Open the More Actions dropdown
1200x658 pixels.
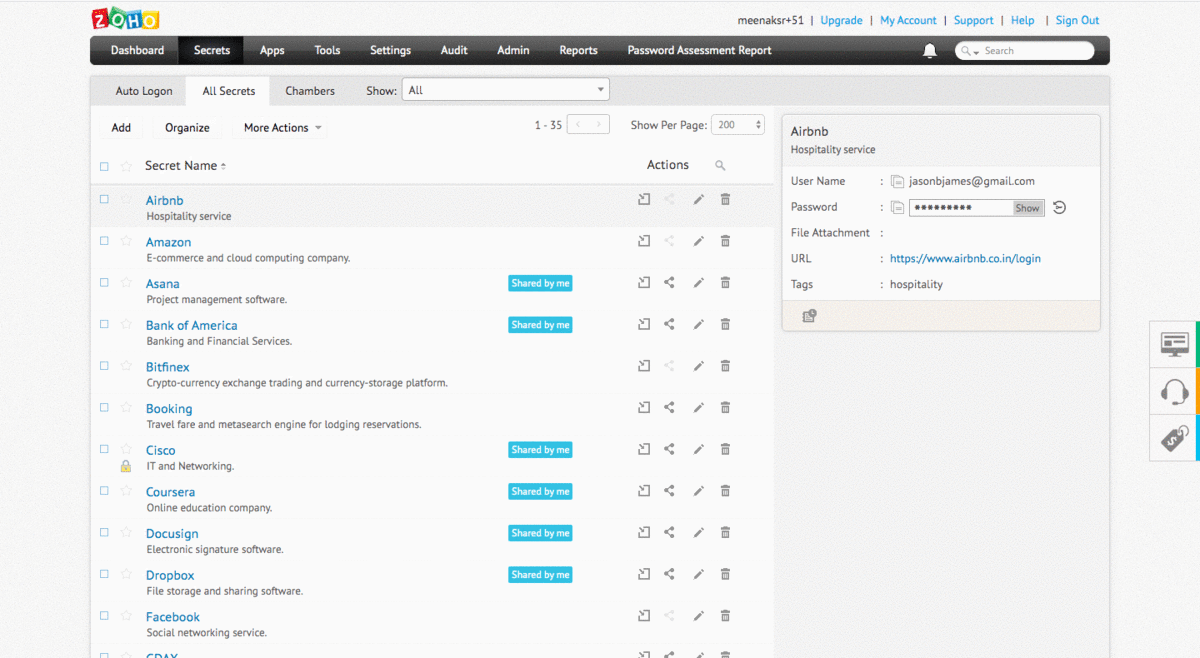tap(282, 128)
